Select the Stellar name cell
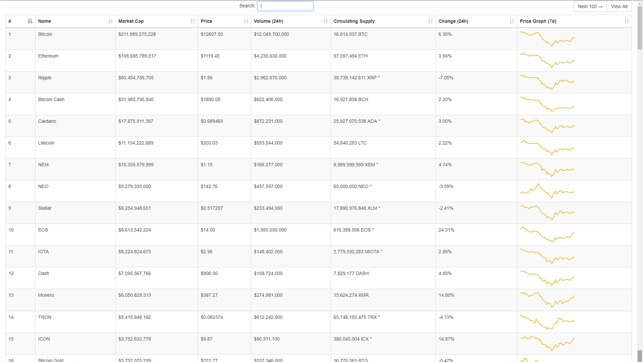643x362 pixels. pos(75,212)
